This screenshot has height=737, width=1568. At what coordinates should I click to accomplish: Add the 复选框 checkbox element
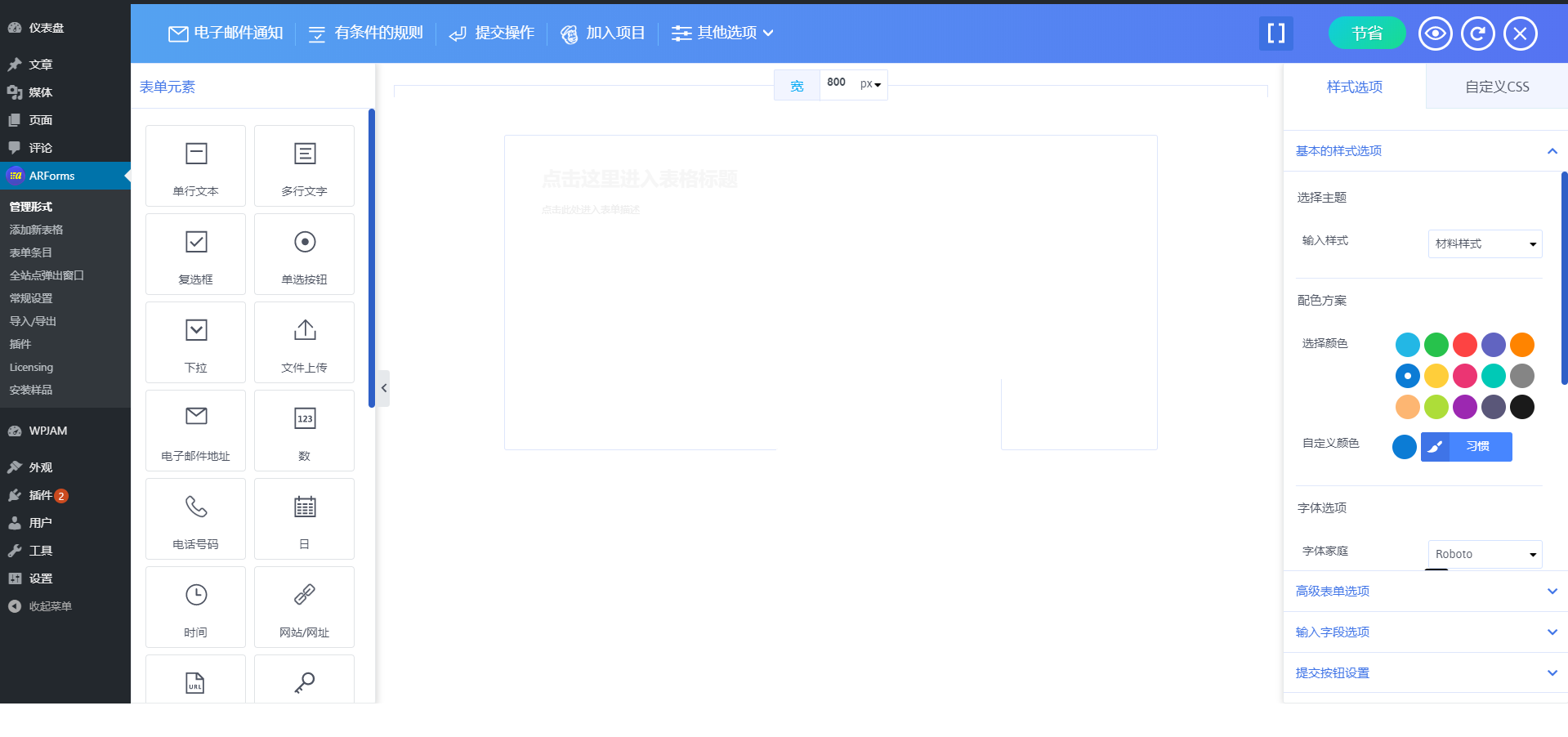(195, 254)
